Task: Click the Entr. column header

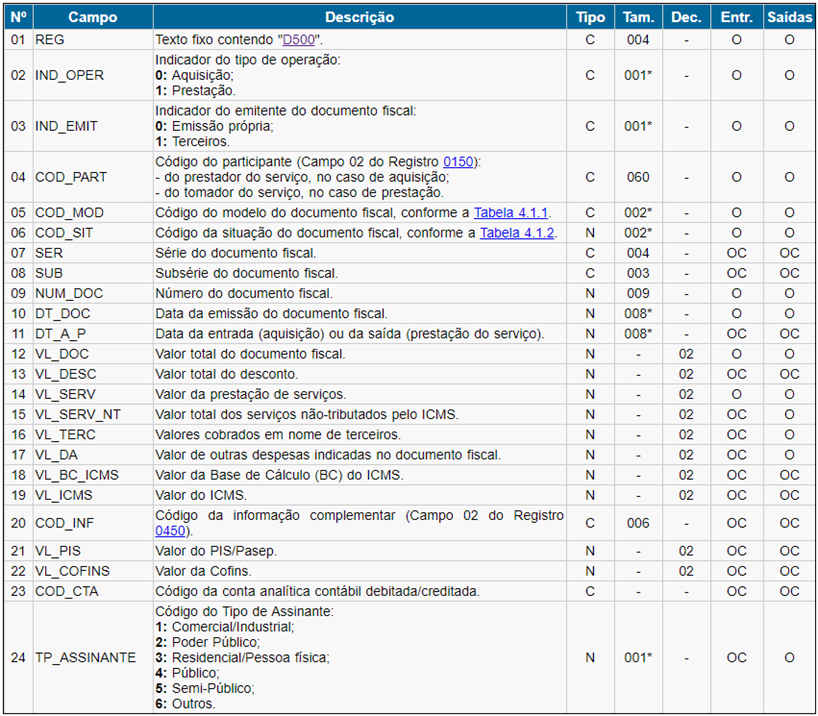Action: point(736,17)
